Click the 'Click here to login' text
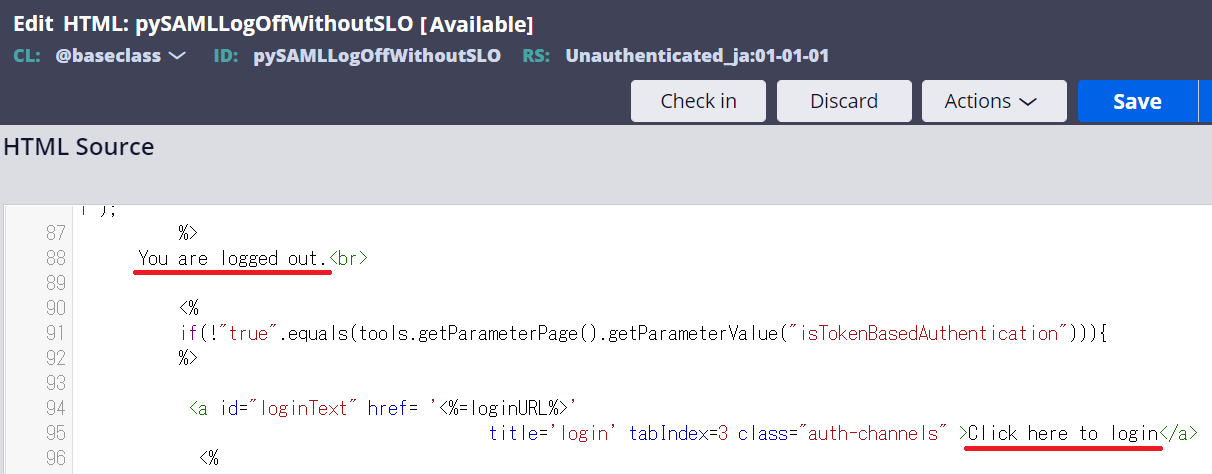This screenshot has height=474, width=1212. pyautogui.click(x=1063, y=433)
